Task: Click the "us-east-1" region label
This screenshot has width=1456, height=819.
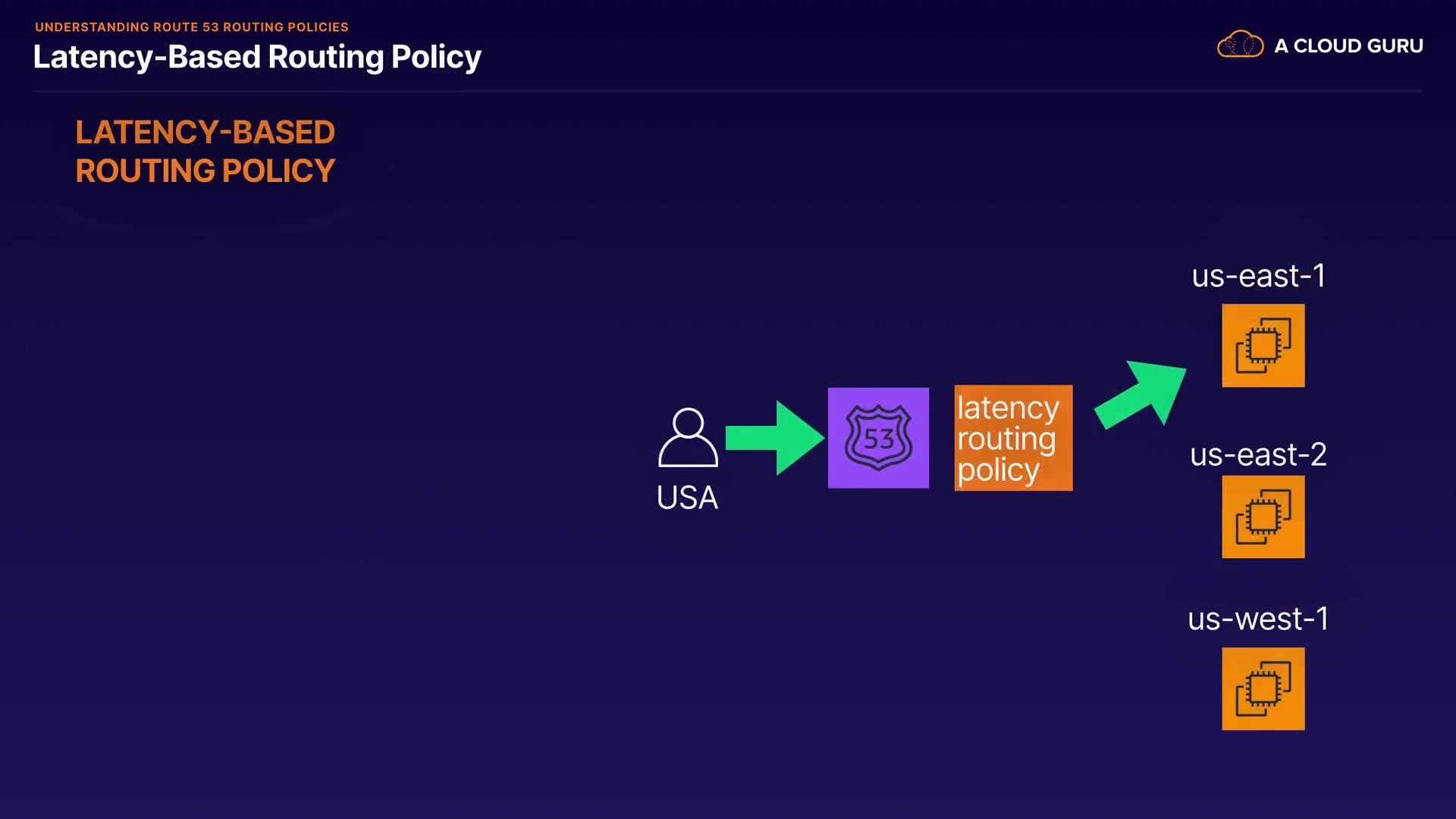Action: (x=1258, y=276)
